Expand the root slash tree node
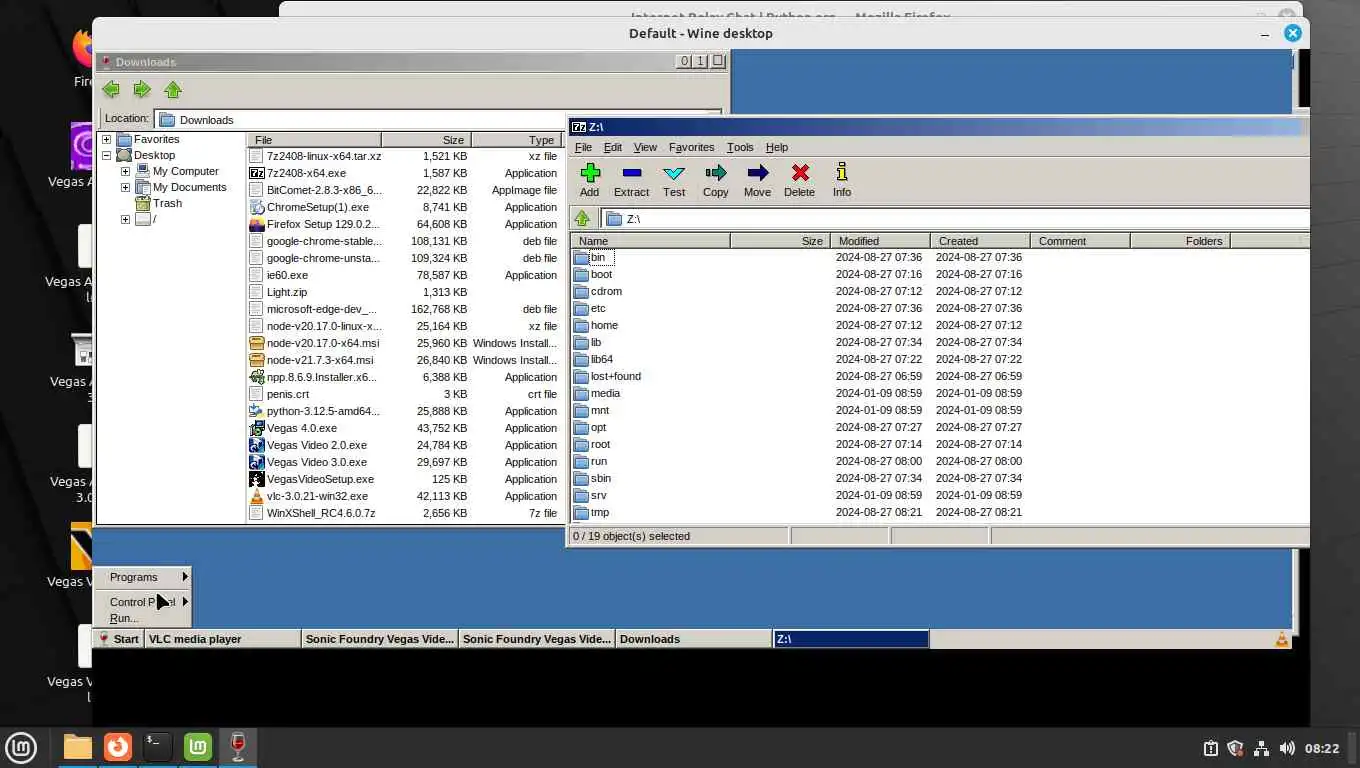 125,219
